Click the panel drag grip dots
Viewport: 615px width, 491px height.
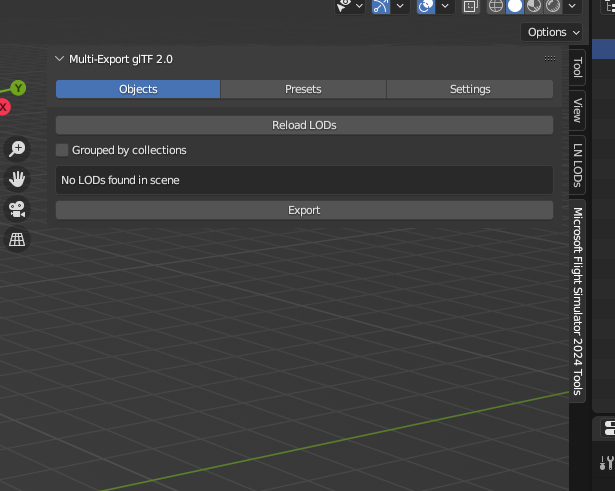[x=549, y=58]
